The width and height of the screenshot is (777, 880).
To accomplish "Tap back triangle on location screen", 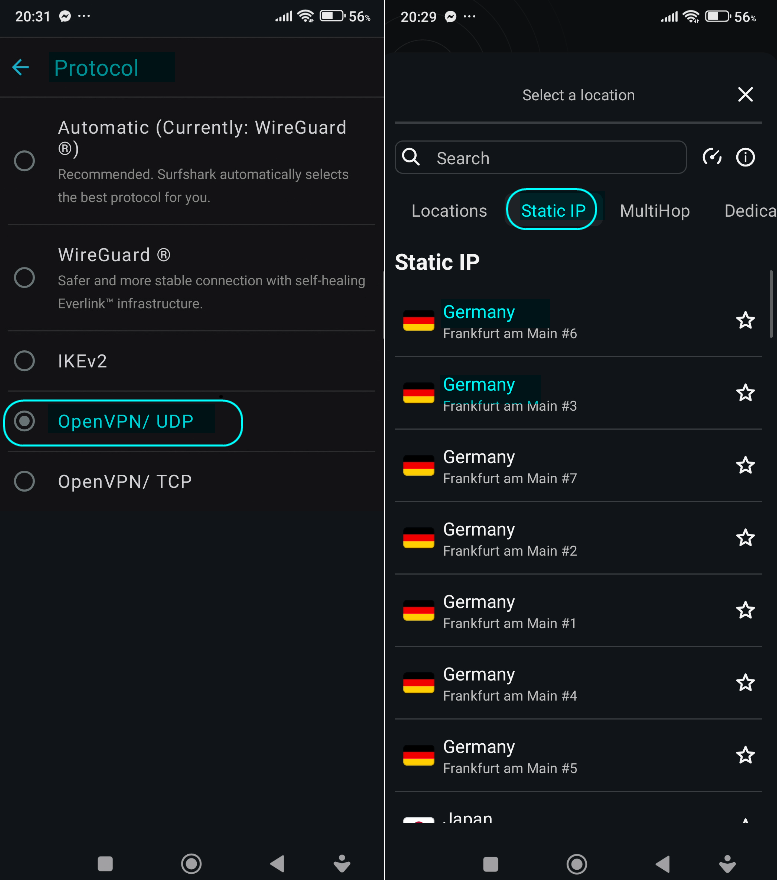I will point(662,864).
